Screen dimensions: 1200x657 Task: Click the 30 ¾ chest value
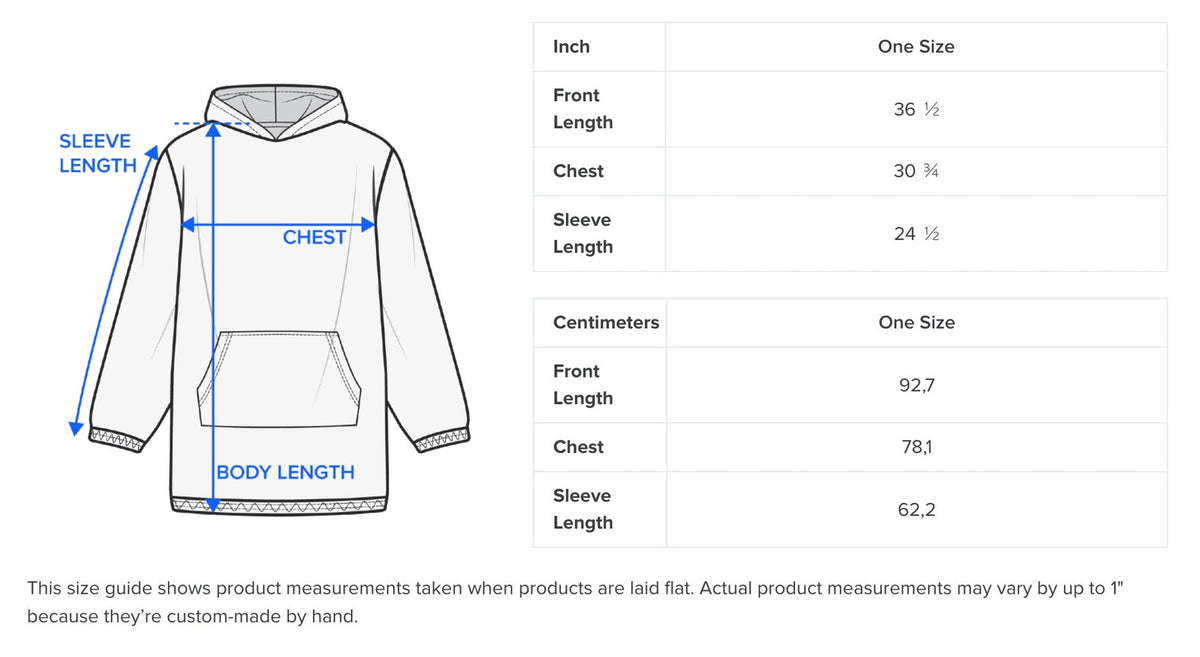point(915,171)
